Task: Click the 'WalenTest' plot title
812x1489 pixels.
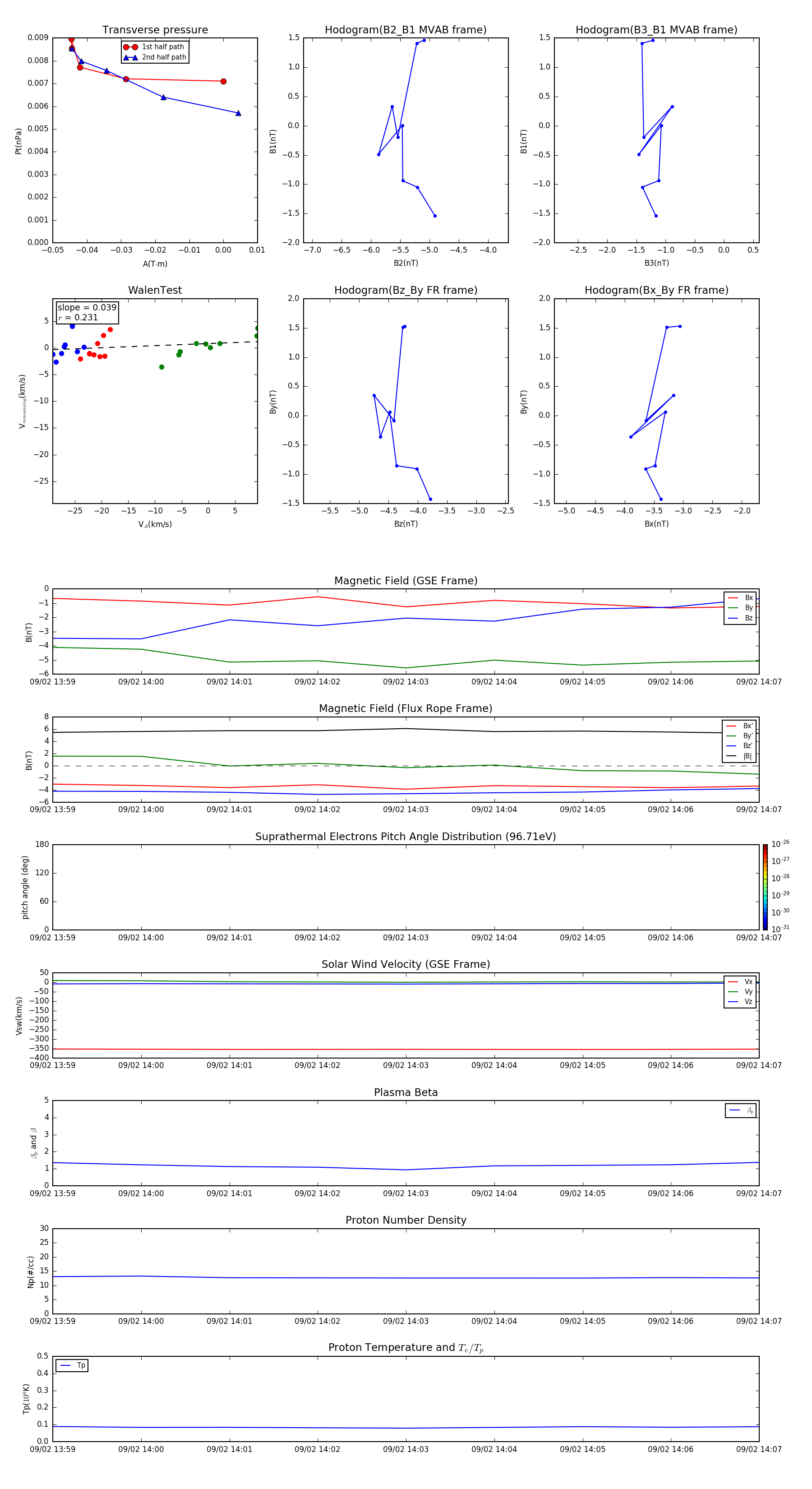Action: click(155, 290)
